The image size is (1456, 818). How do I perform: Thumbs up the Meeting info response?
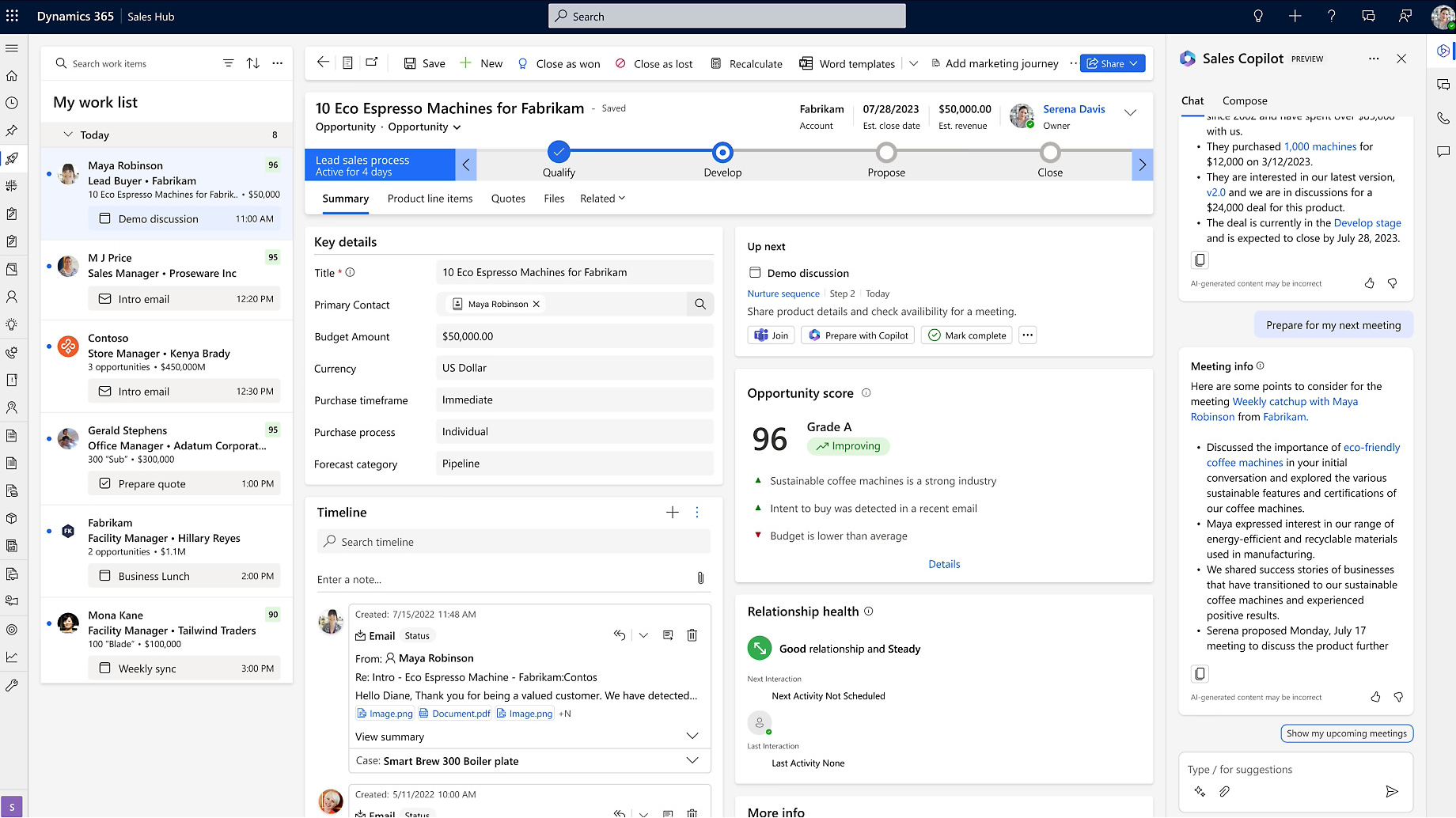1375,697
